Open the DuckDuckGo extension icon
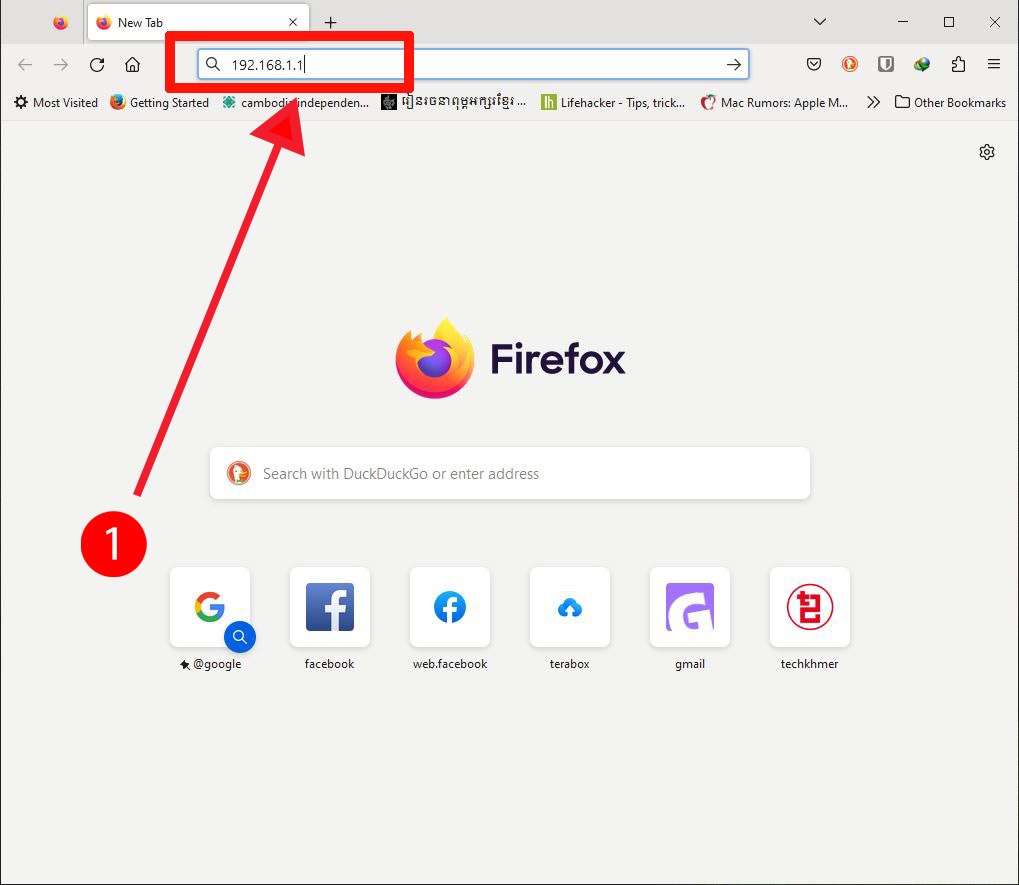 pyautogui.click(x=849, y=64)
